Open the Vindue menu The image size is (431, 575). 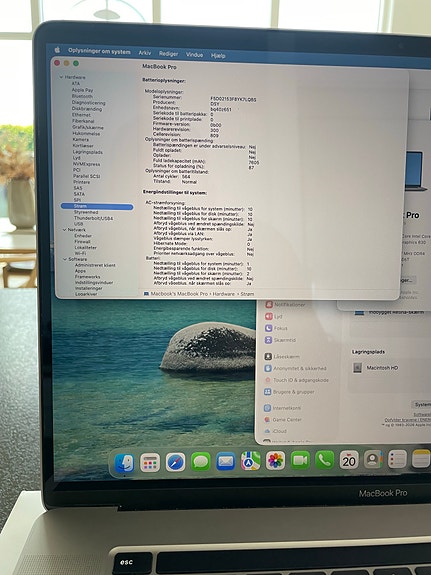(x=194, y=55)
